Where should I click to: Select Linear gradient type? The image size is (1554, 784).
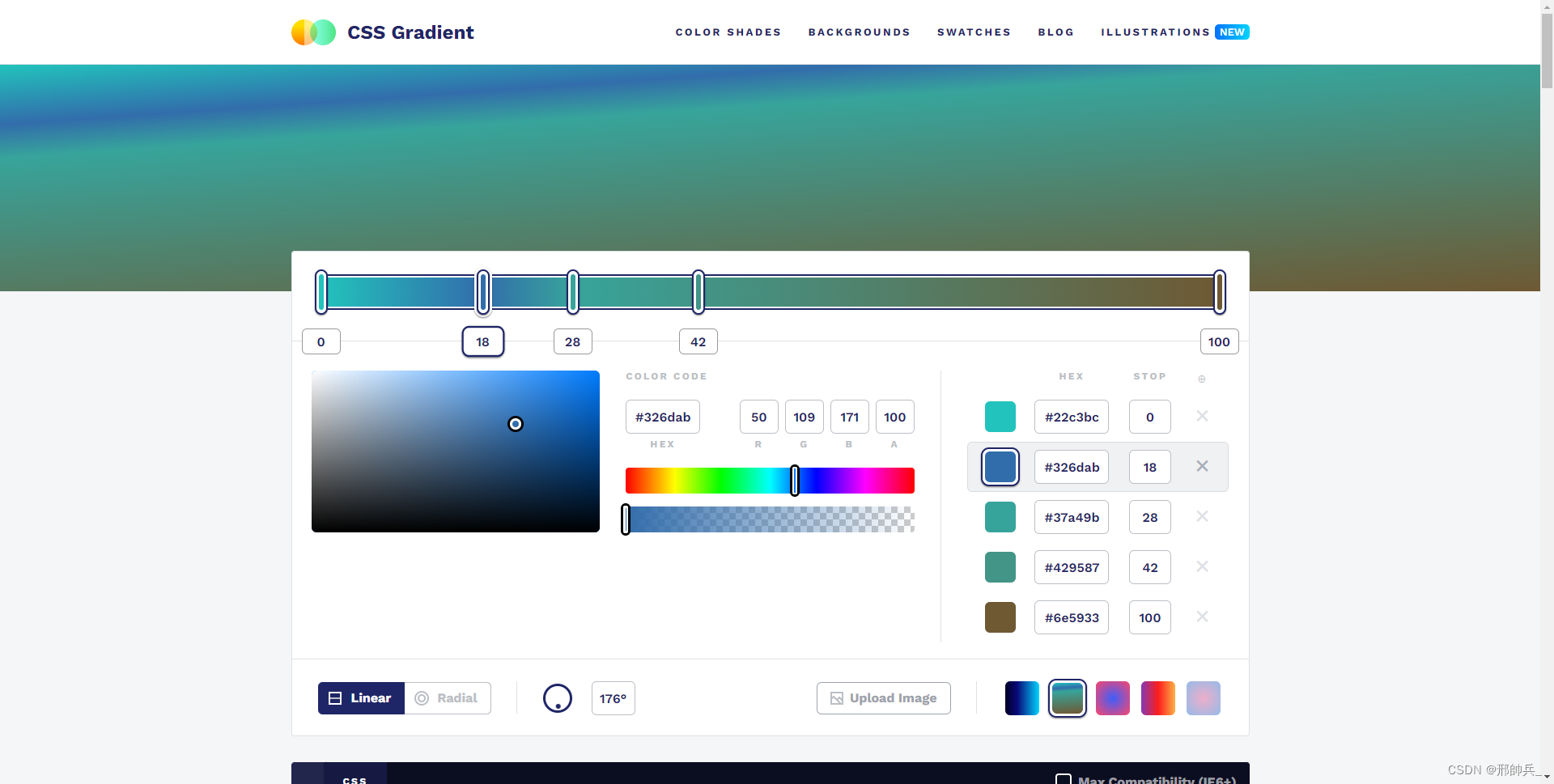[x=361, y=698]
